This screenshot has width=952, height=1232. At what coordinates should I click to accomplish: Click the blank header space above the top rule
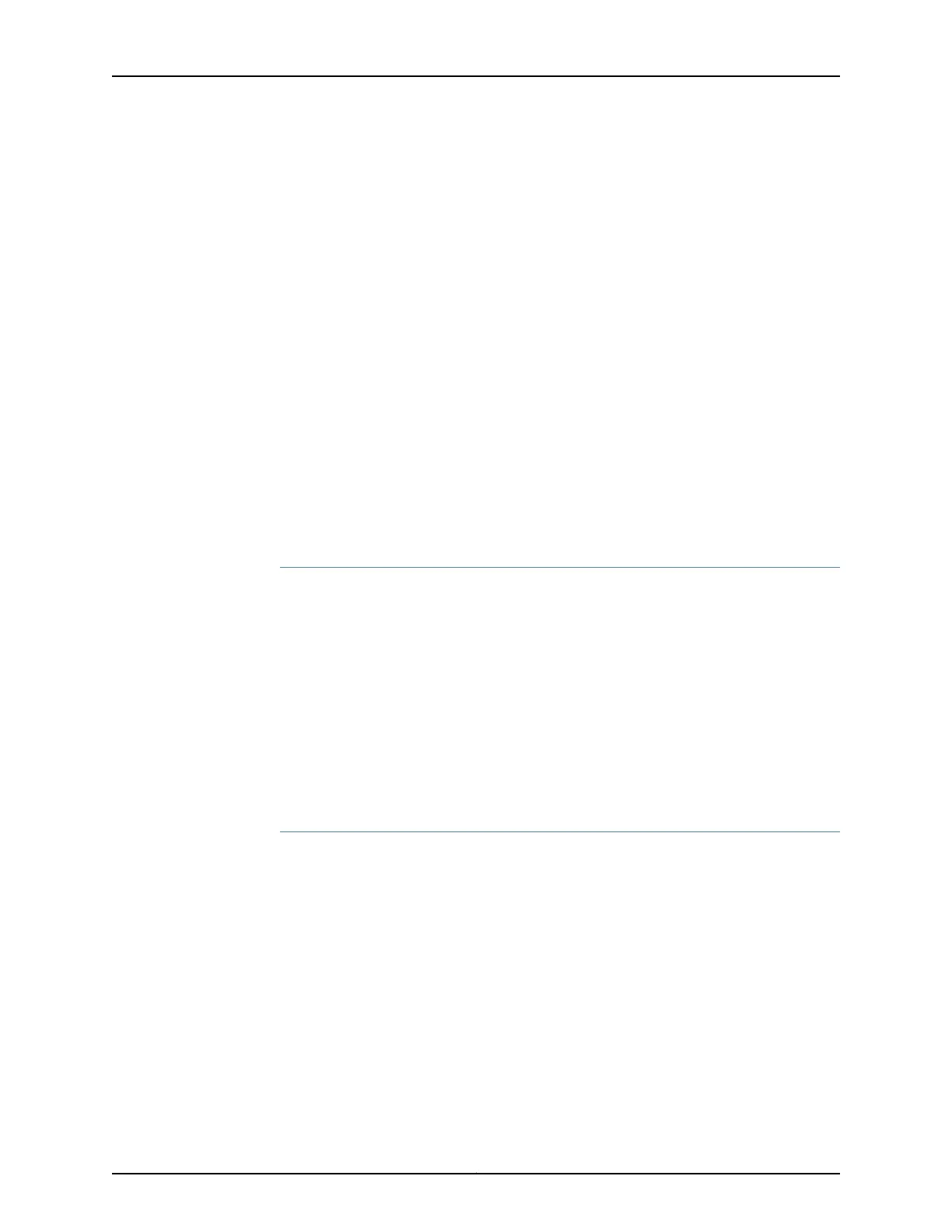(x=476, y=37)
